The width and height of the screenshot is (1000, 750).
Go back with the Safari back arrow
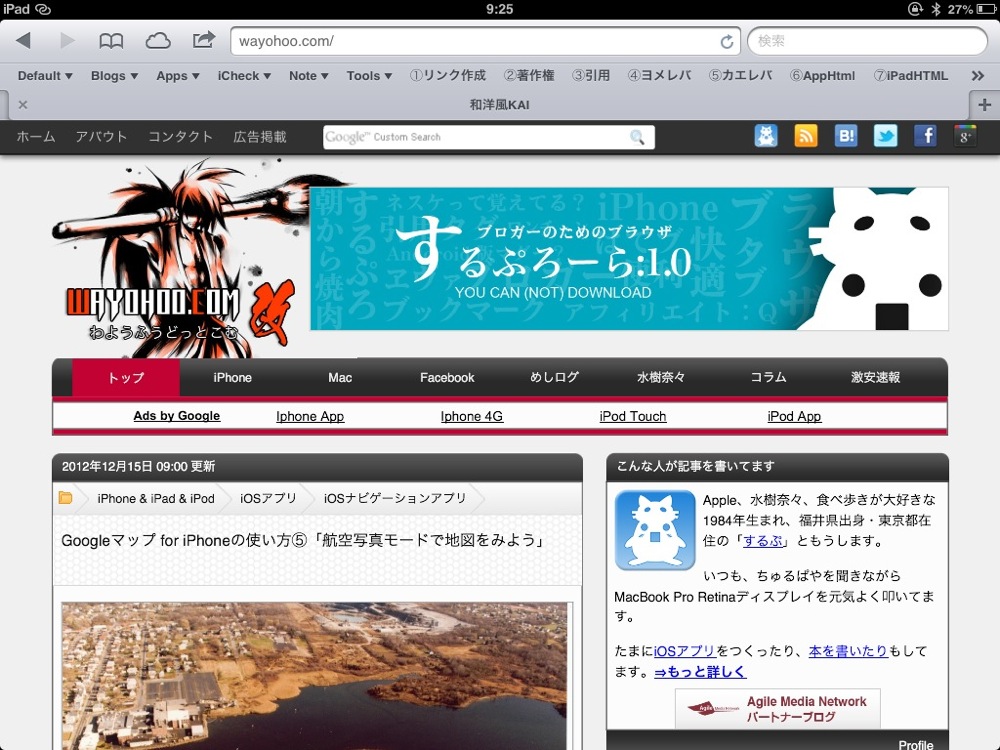tap(24, 41)
